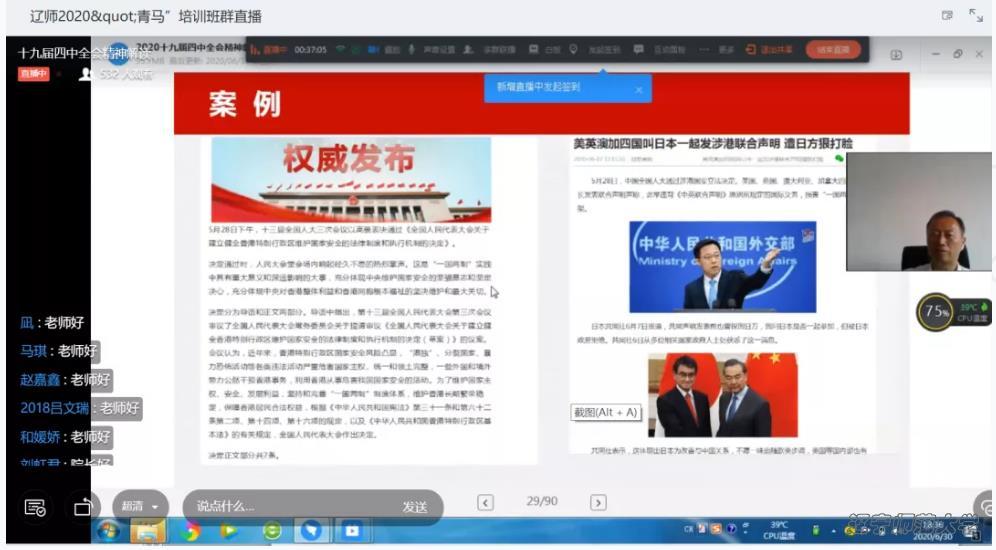Click the 案例 slide title
The width and height of the screenshot is (996, 550).
coord(245,104)
